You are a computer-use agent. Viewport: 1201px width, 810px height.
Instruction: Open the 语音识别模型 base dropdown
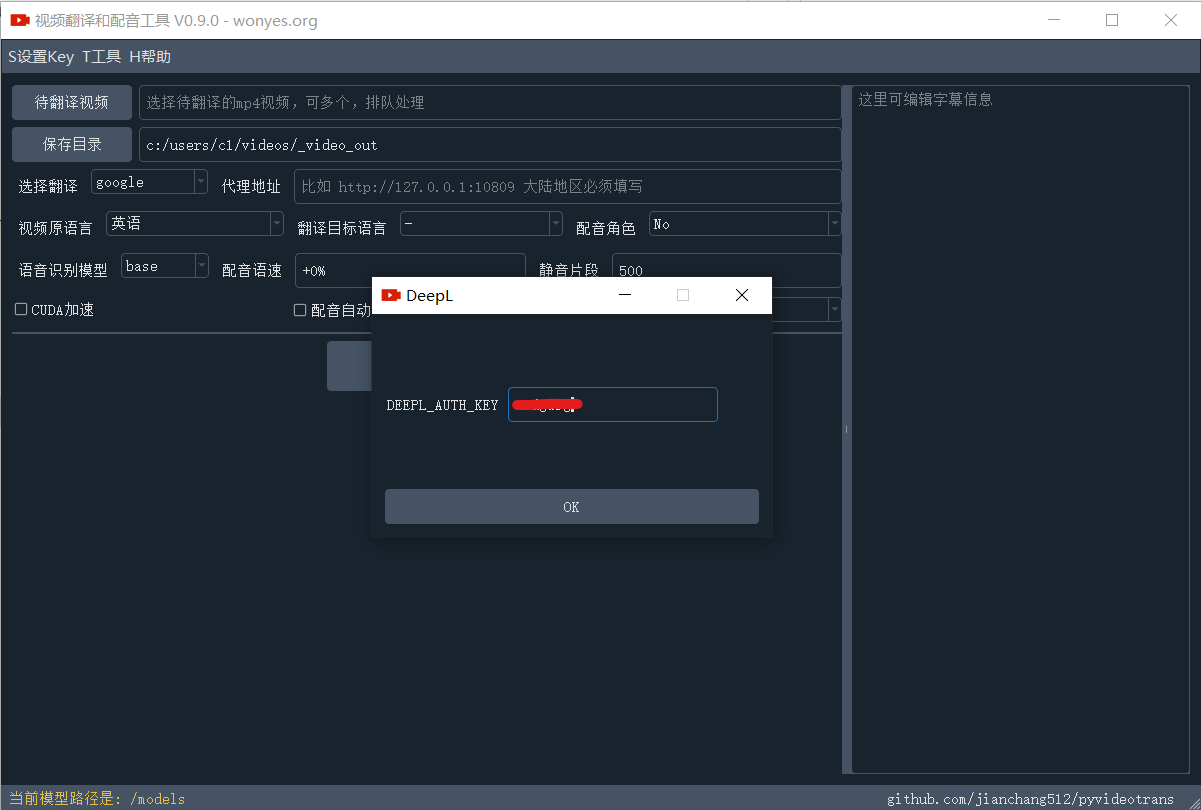[x=165, y=266]
